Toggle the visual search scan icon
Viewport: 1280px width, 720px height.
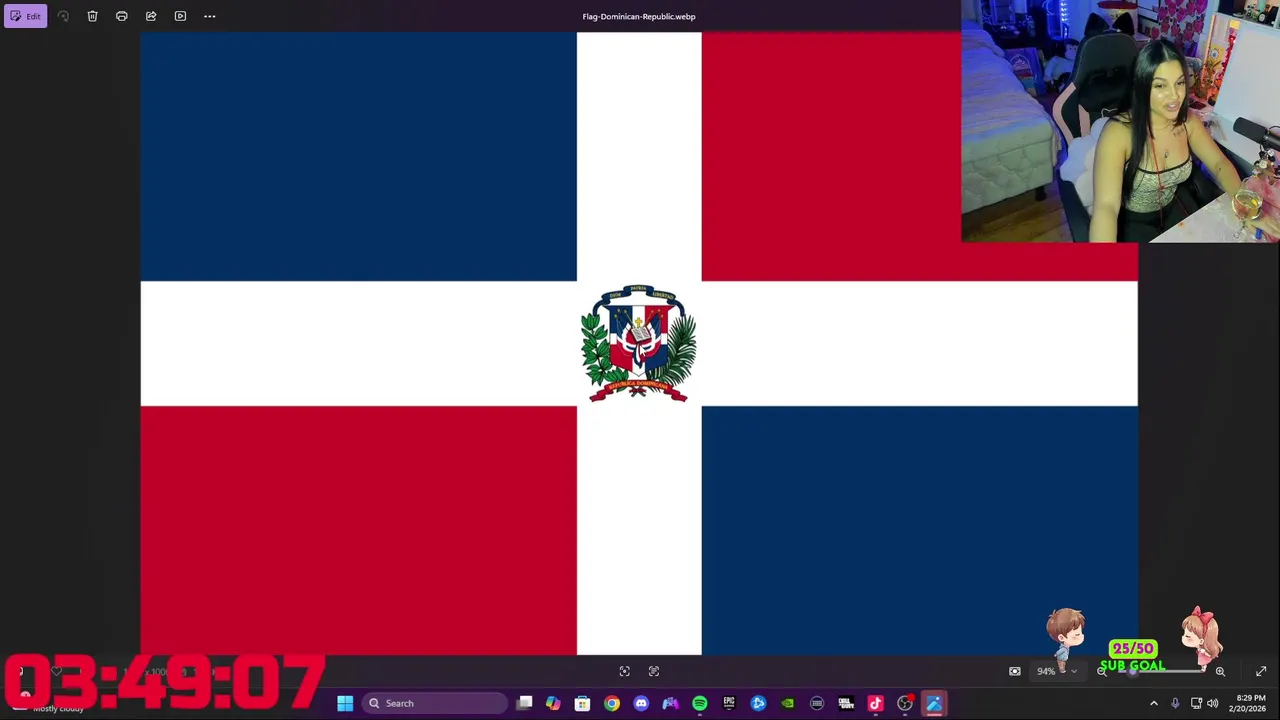pos(624,671)
